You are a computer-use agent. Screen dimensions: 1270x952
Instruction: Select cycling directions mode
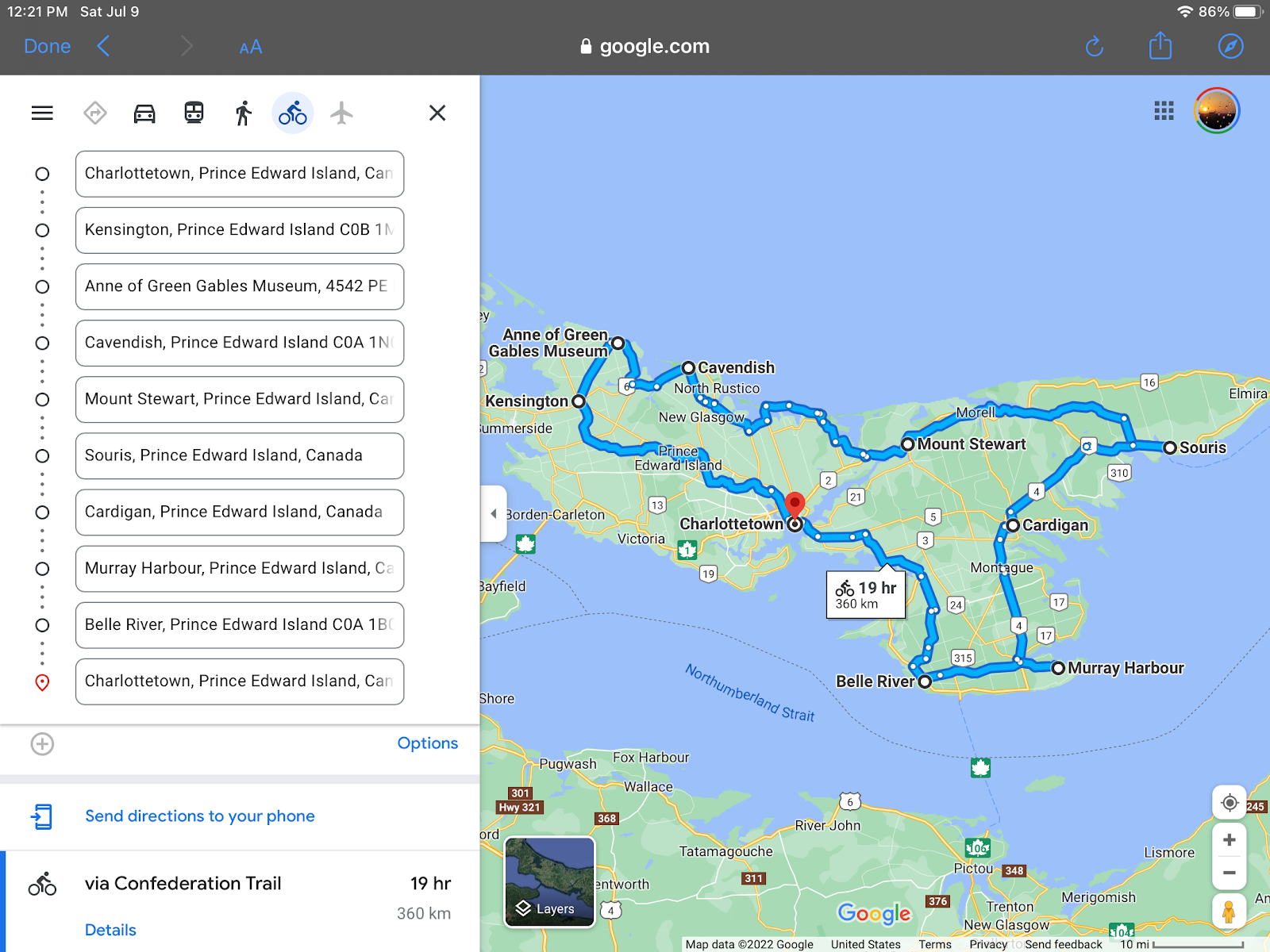pos(293,113)
